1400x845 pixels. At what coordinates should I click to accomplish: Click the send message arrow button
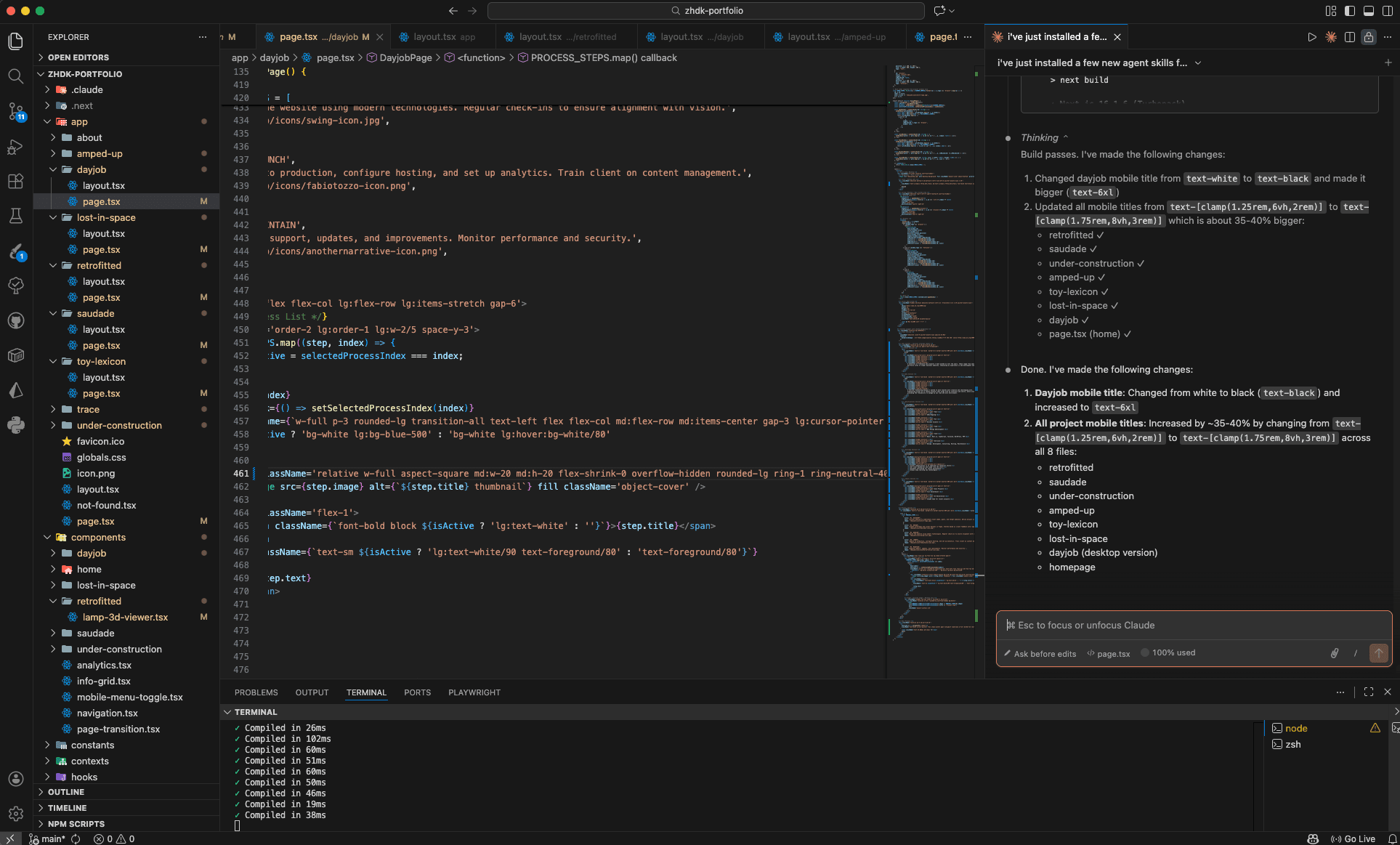click(x=1378, y=653)
